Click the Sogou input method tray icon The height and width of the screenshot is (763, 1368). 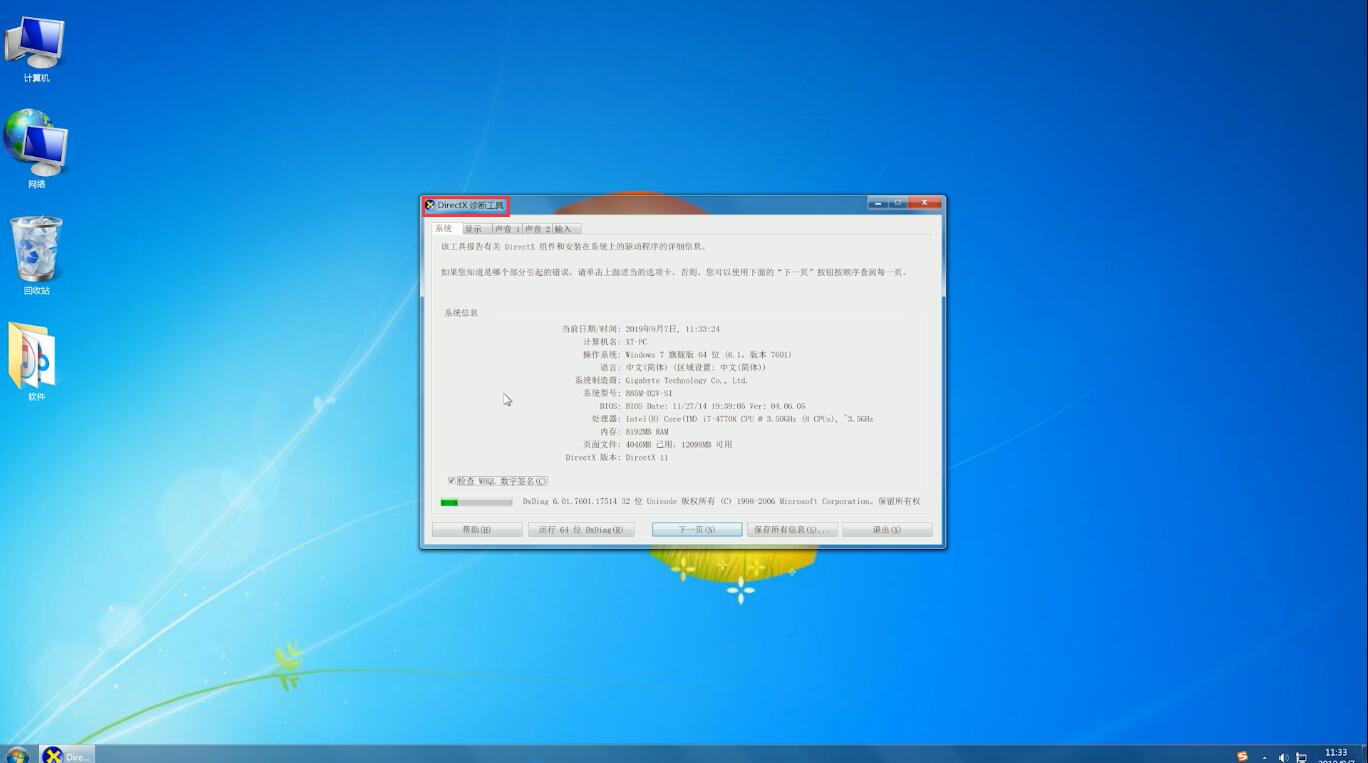point(1242,757)
